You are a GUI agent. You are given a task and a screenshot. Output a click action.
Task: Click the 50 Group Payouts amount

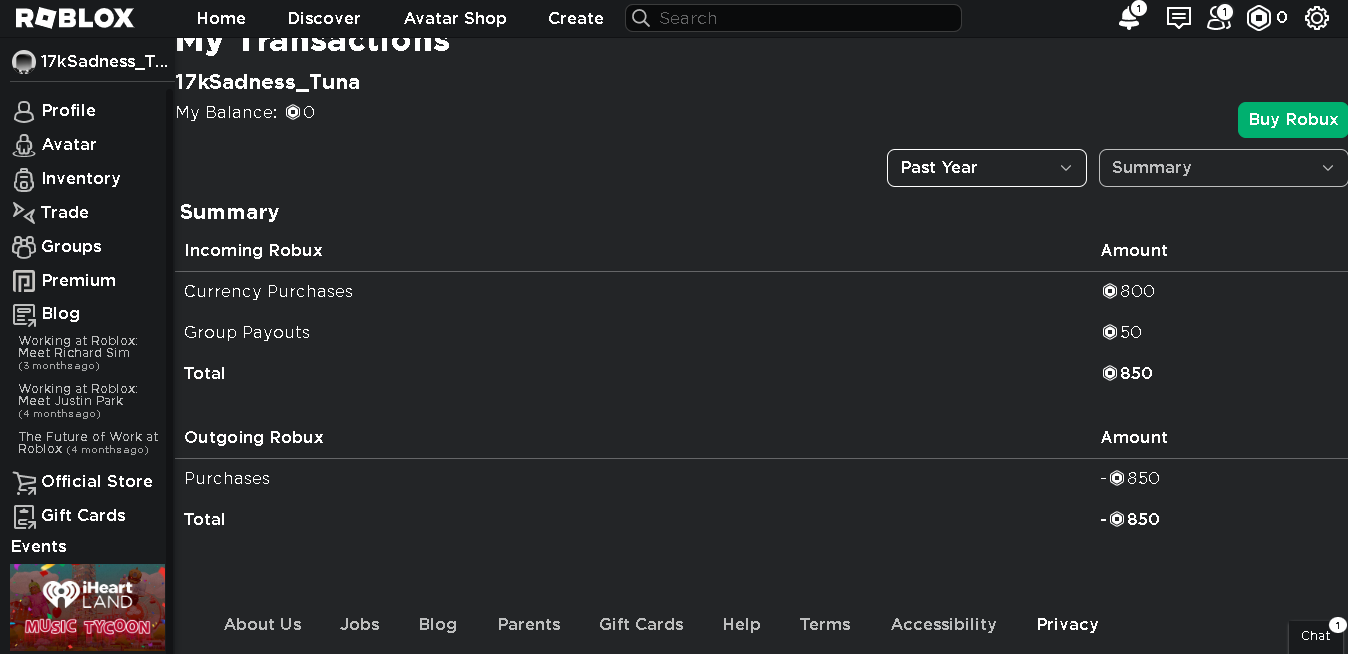coord(1121,333)
